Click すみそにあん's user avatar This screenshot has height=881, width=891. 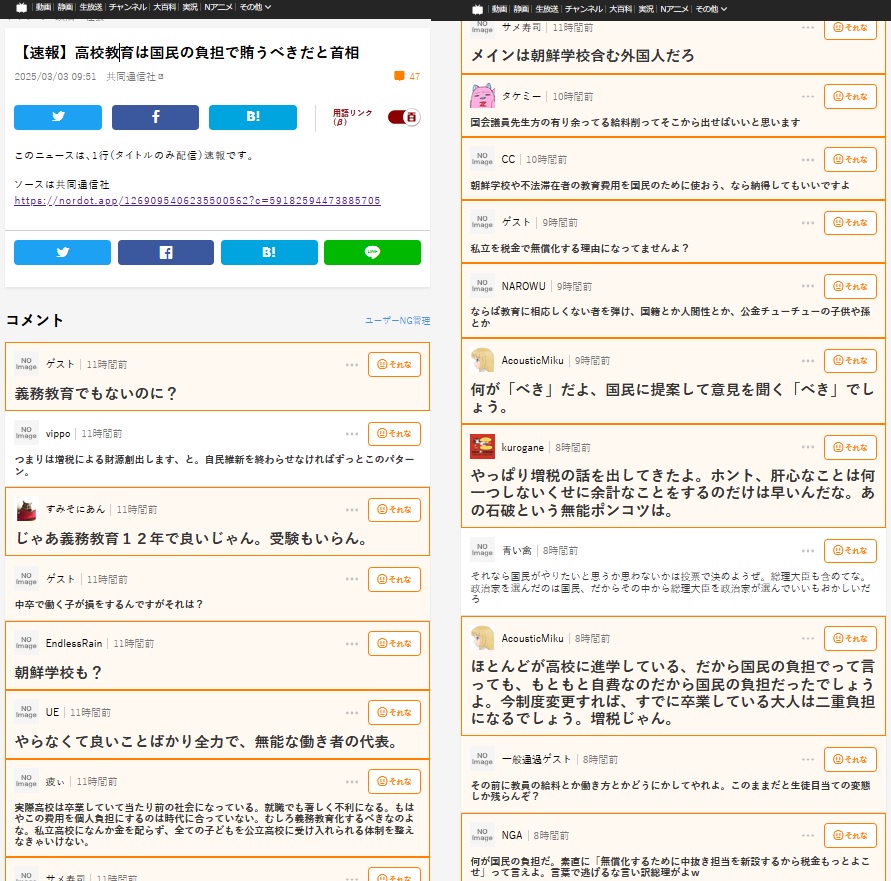point(27,509)
